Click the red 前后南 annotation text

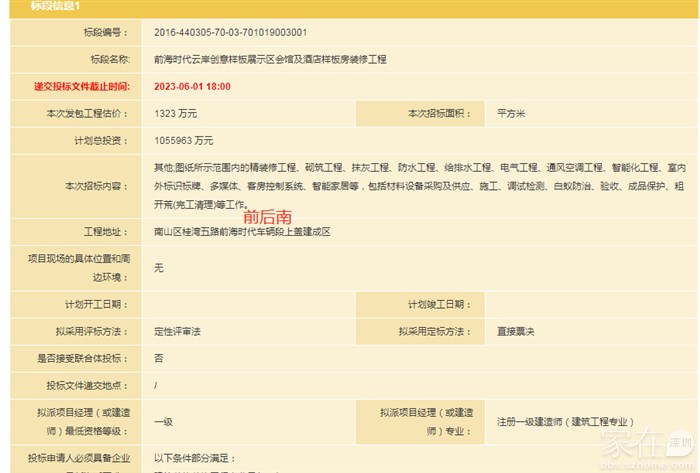(x=268, y=215)
